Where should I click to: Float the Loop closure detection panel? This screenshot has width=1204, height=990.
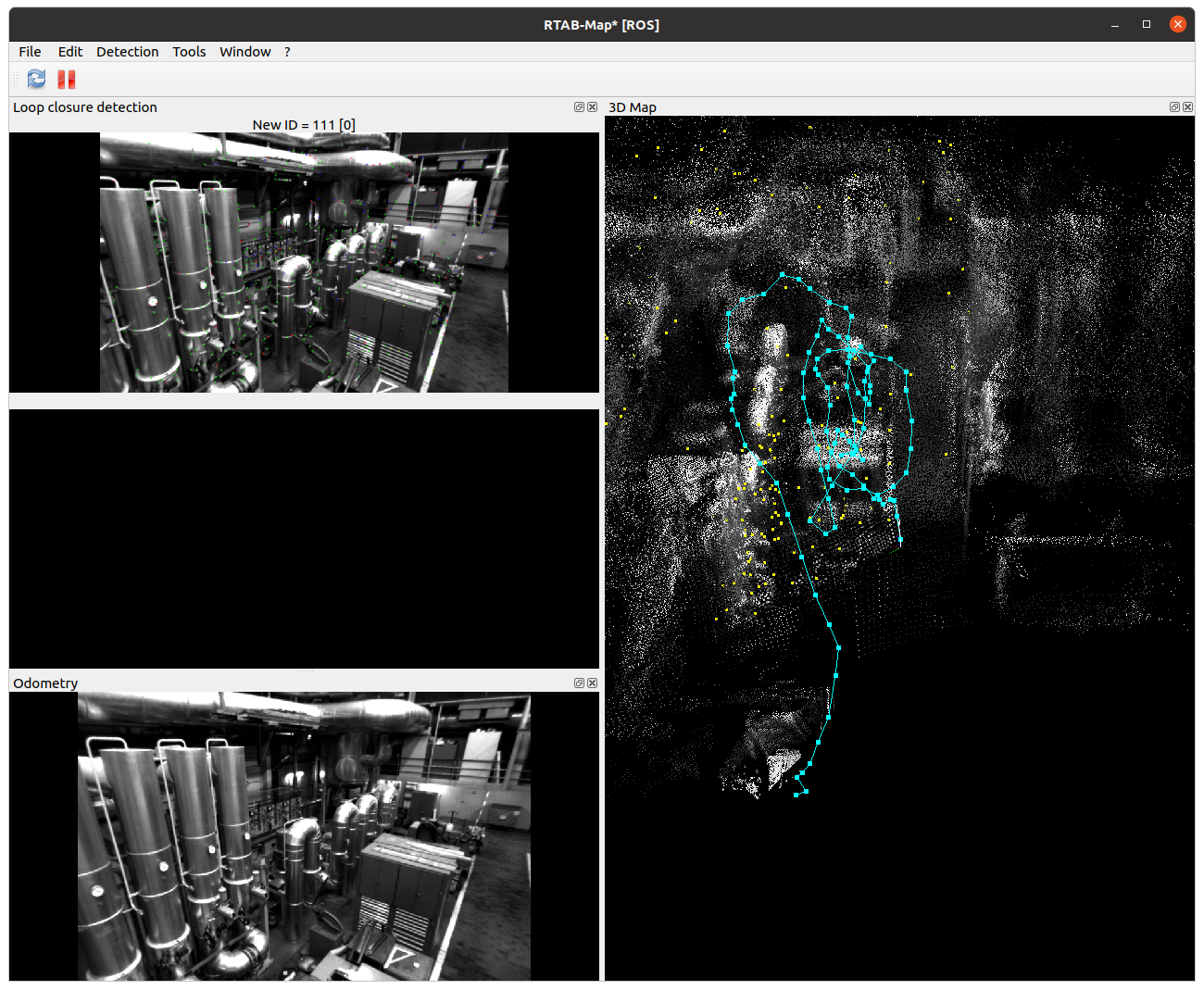pos(579,107)
